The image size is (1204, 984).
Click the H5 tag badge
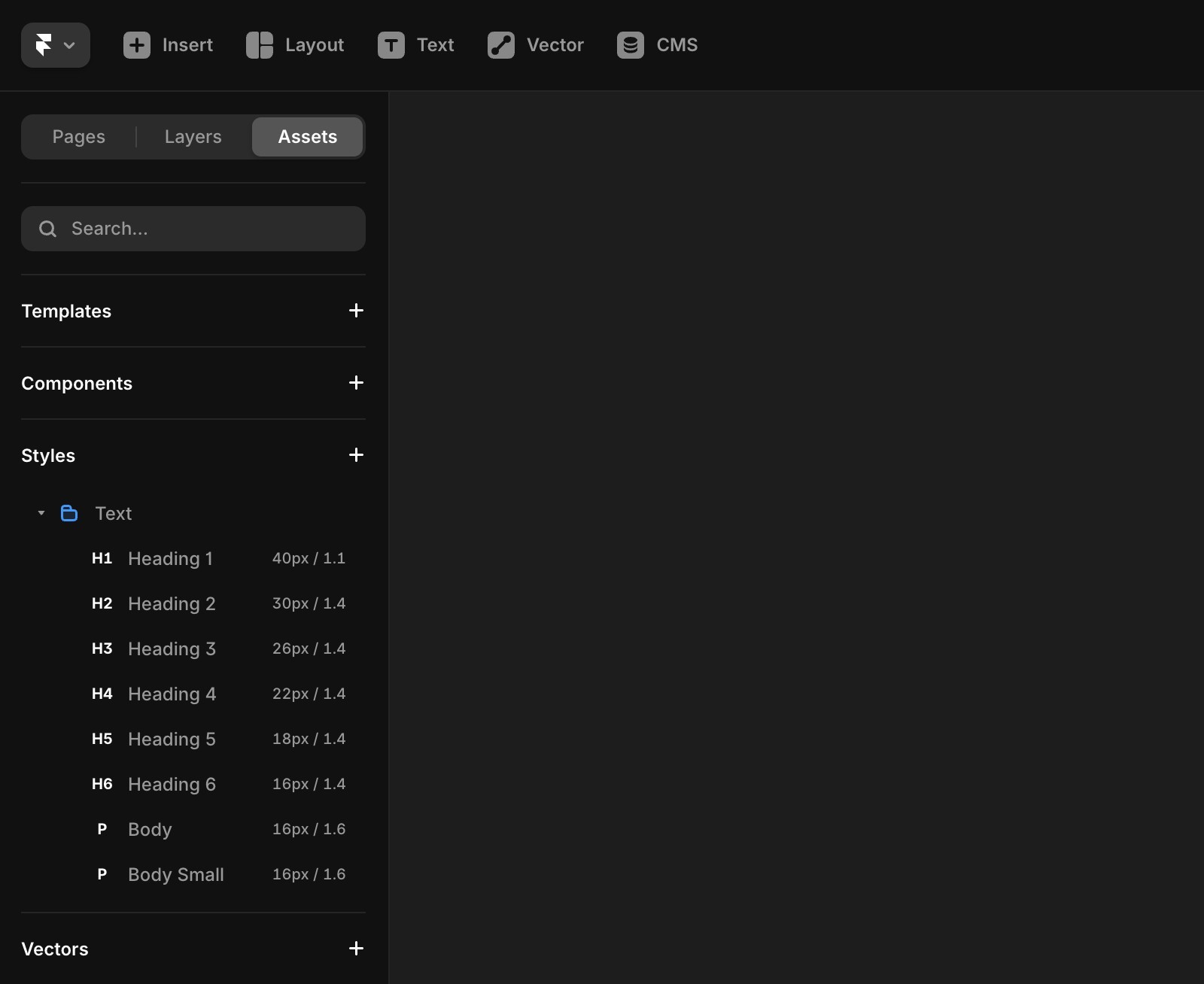(102, 739)
